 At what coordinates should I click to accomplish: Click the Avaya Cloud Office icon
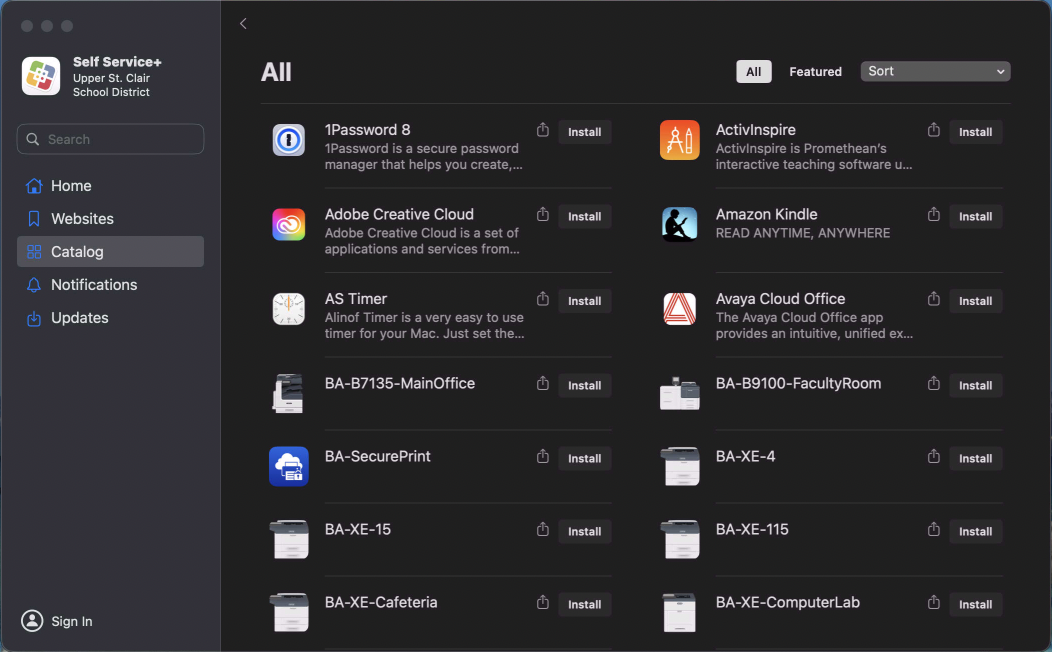tap(680, 309)
